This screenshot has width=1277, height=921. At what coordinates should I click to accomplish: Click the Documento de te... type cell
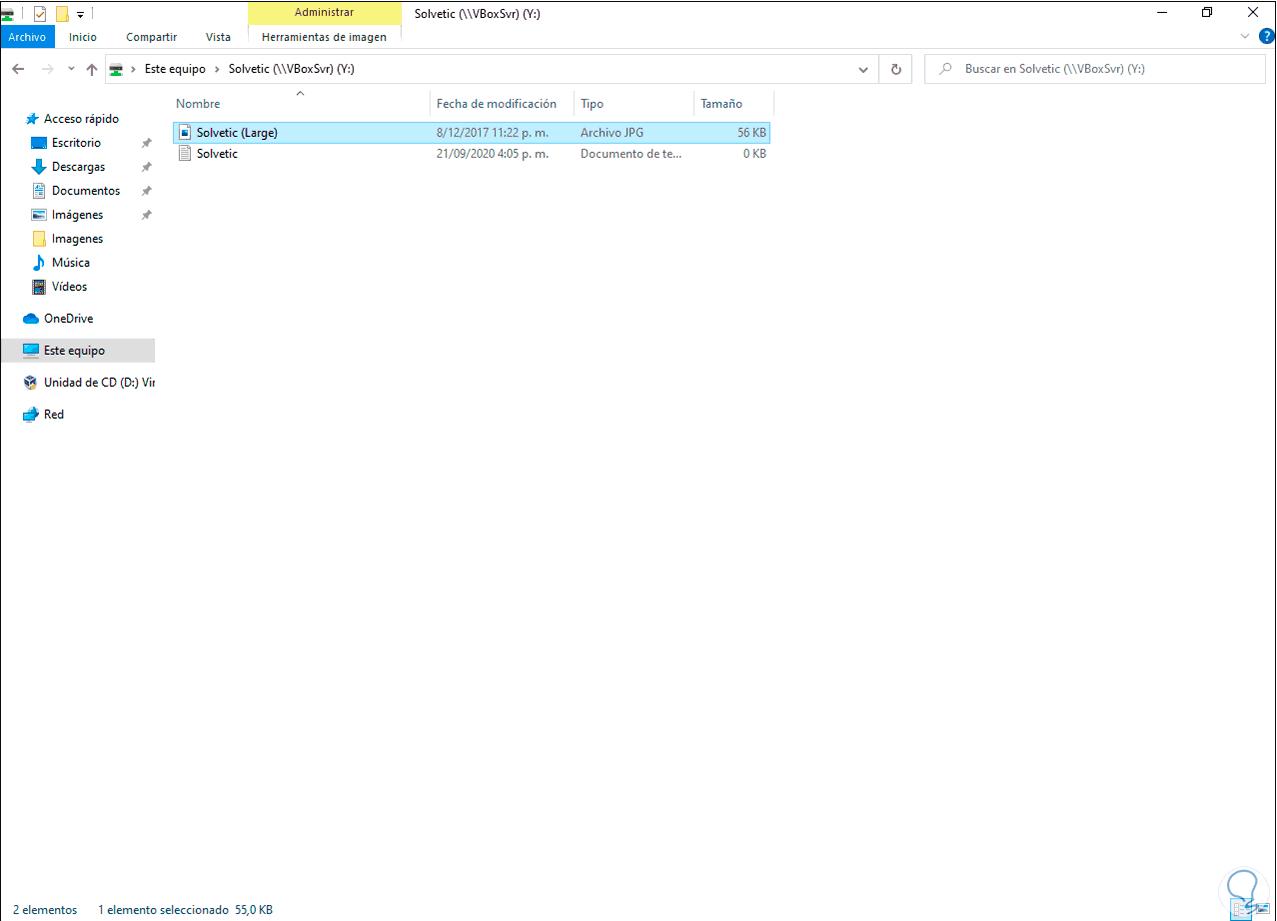[630, 154]
